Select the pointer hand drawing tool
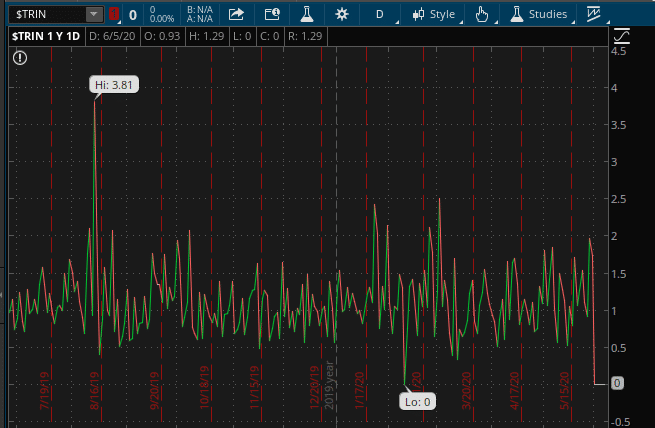This screenshot has width=655, height=428. pyautogui.click(x=482, y=14)
